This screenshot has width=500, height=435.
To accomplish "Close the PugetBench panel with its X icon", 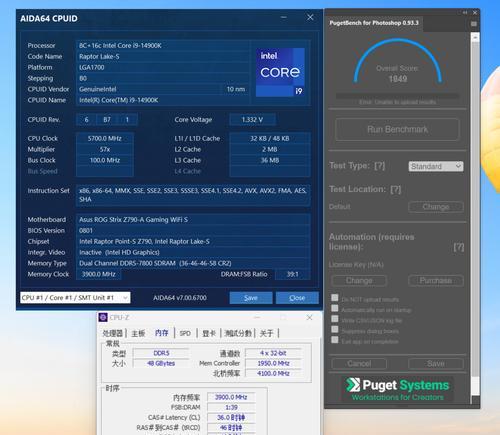I will (x=475, y=13).
